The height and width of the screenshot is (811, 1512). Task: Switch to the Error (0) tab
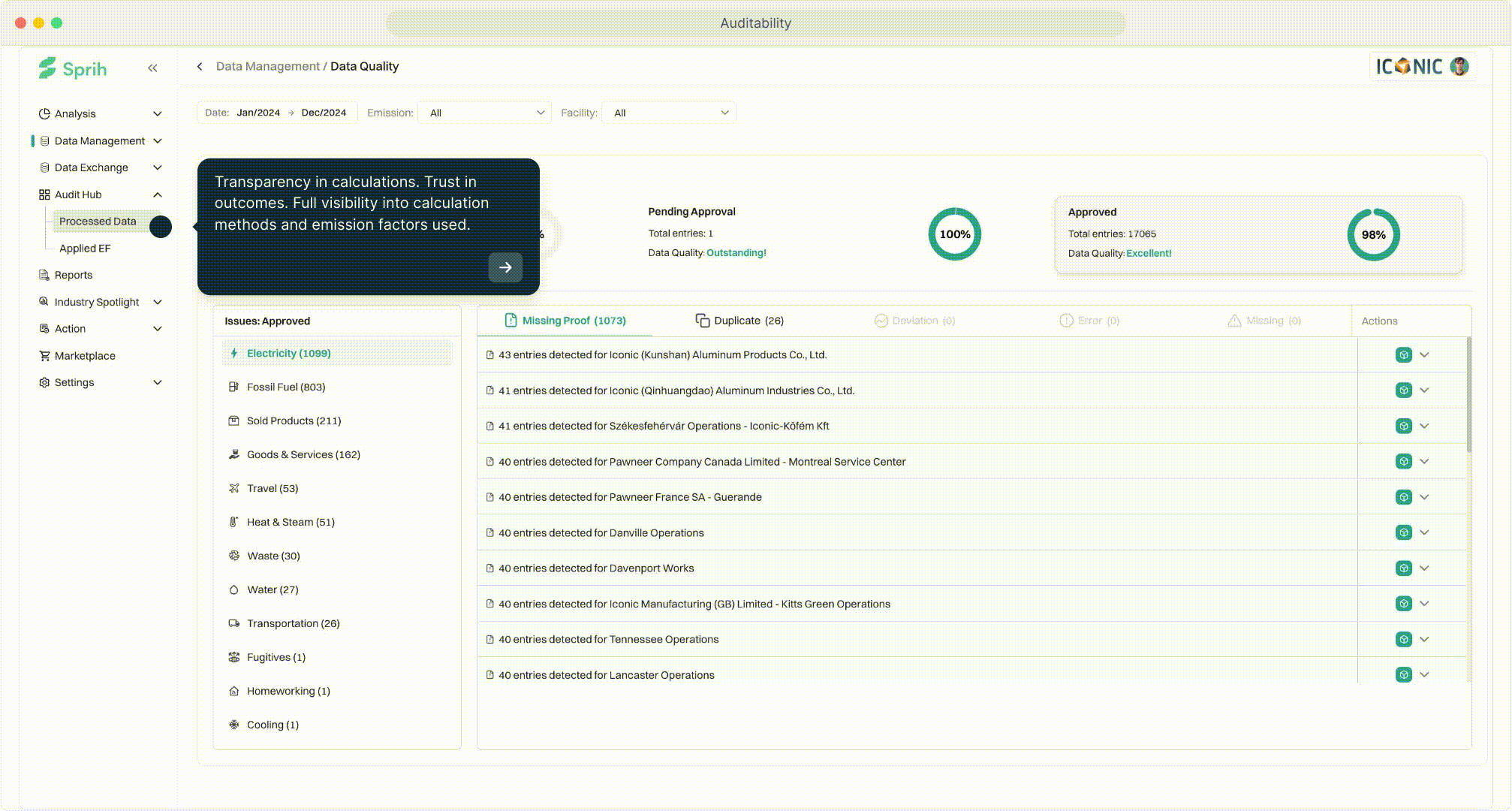click(x=1089, y=321)
